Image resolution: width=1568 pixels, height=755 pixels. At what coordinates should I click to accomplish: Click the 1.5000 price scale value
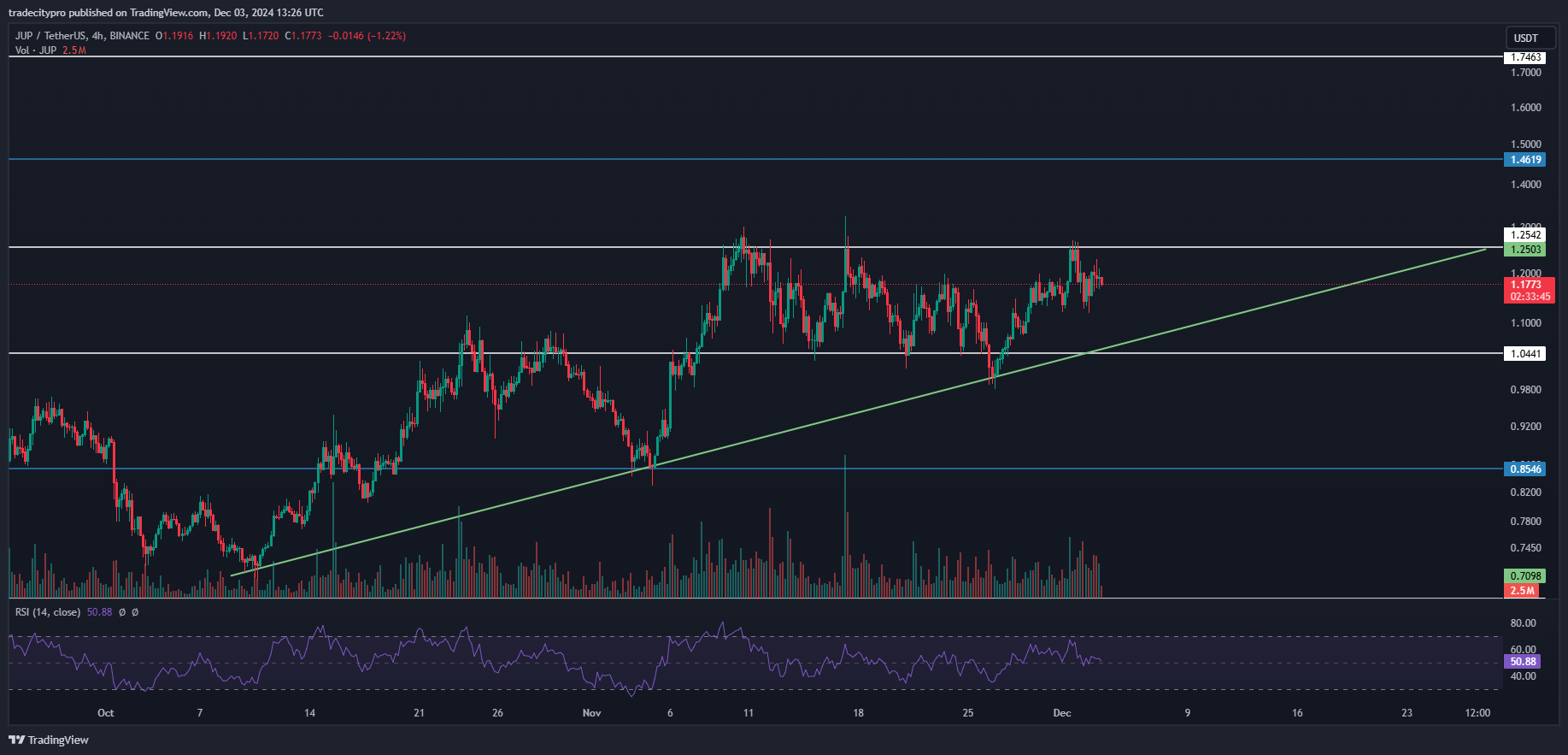1526,145
